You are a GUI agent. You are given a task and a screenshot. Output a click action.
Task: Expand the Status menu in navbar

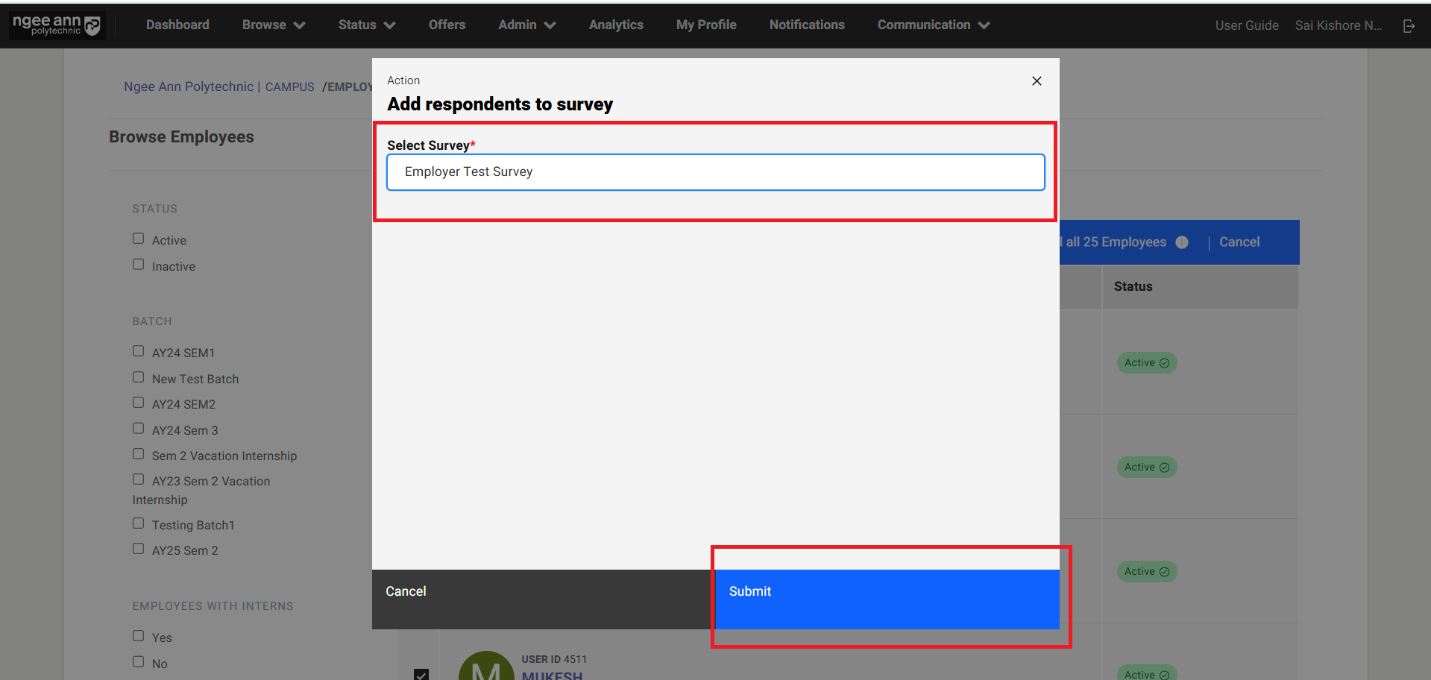point(366,25)
